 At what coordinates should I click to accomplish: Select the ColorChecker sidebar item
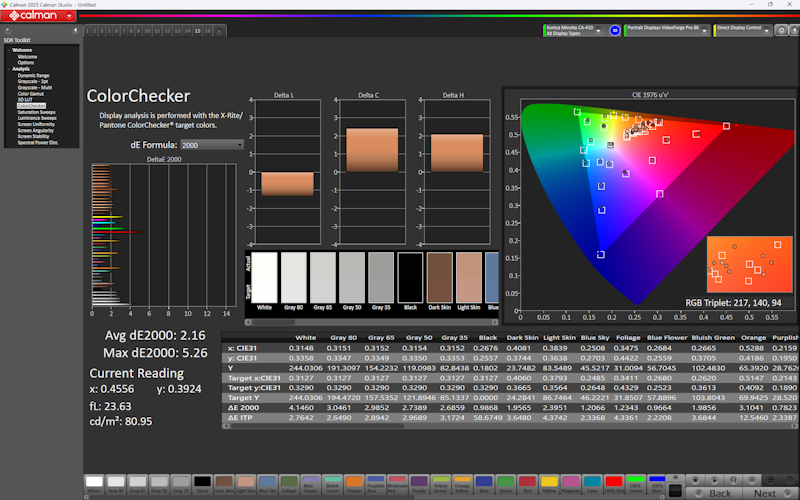point(31,106)
